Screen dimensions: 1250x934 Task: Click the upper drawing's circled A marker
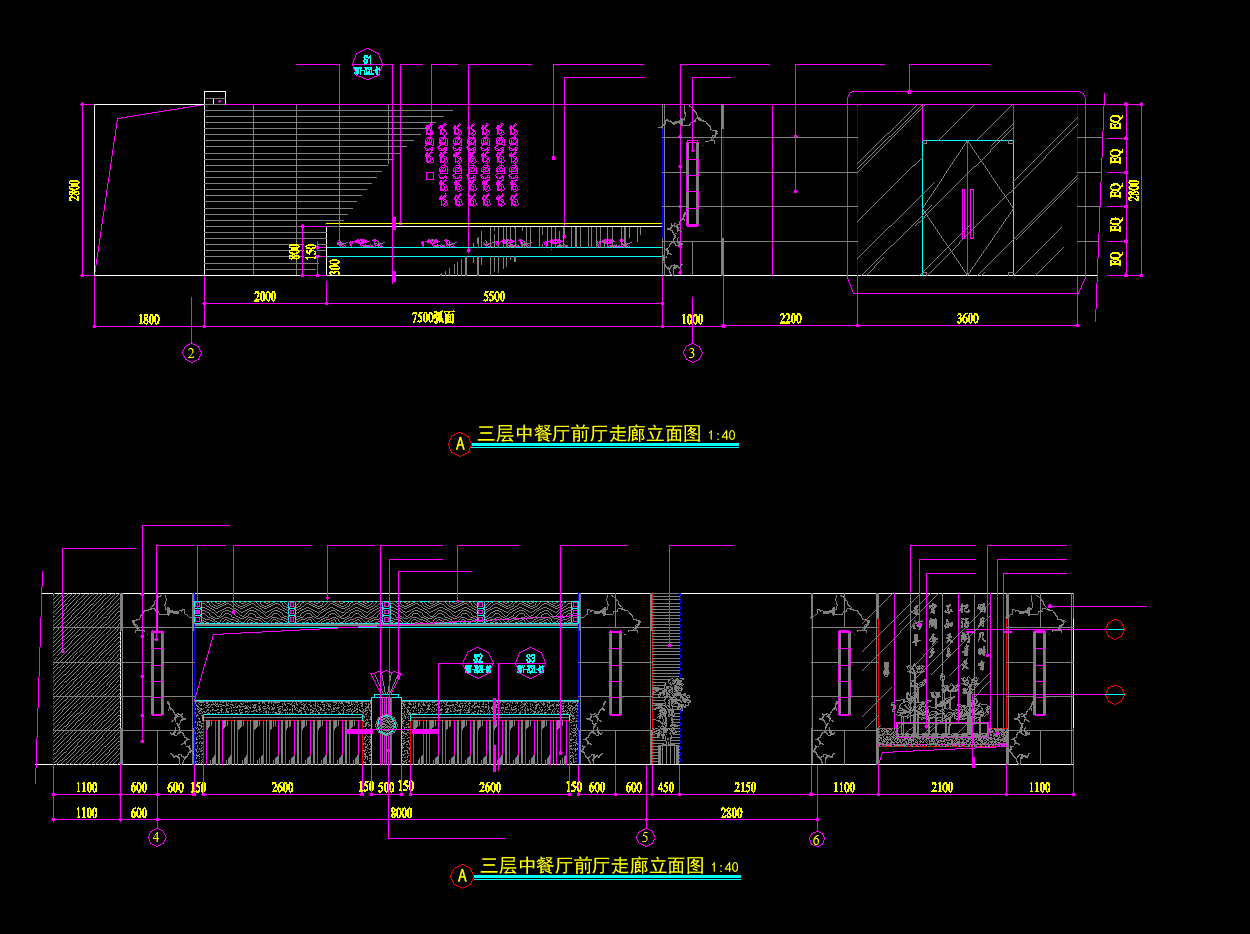pos(459,444)
